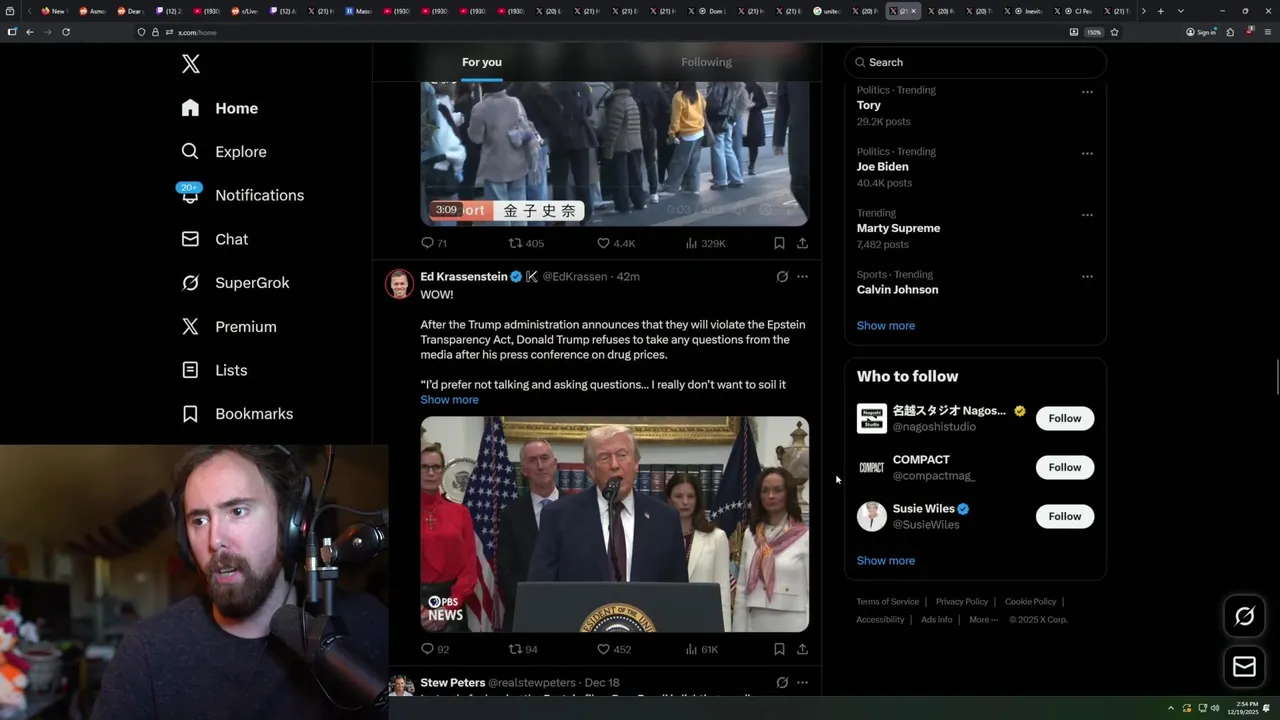The height and width of the screenshot is (720, 1280).
Task: Open Ed Krassenstein's profile picture
Action: pos(400,284)
